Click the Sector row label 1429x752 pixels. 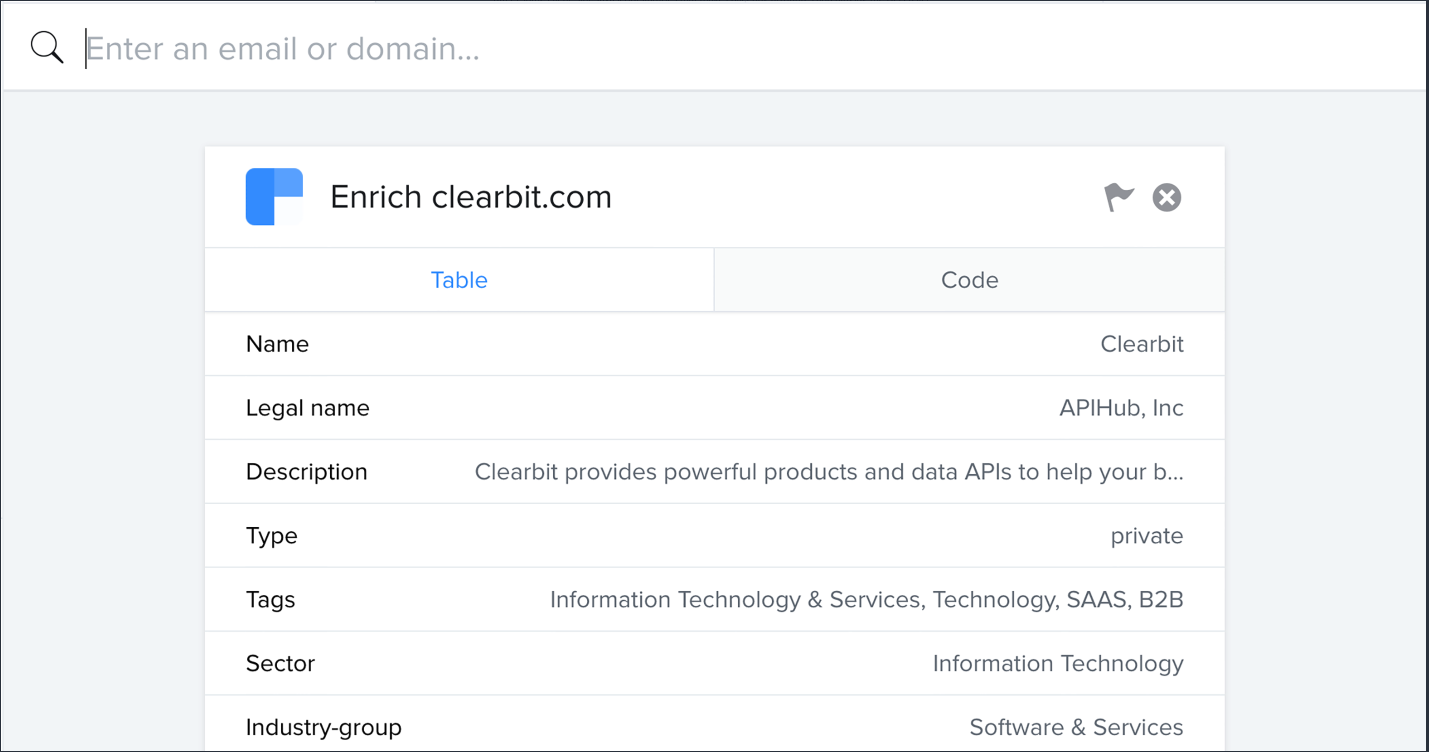[x=280, y=664]
